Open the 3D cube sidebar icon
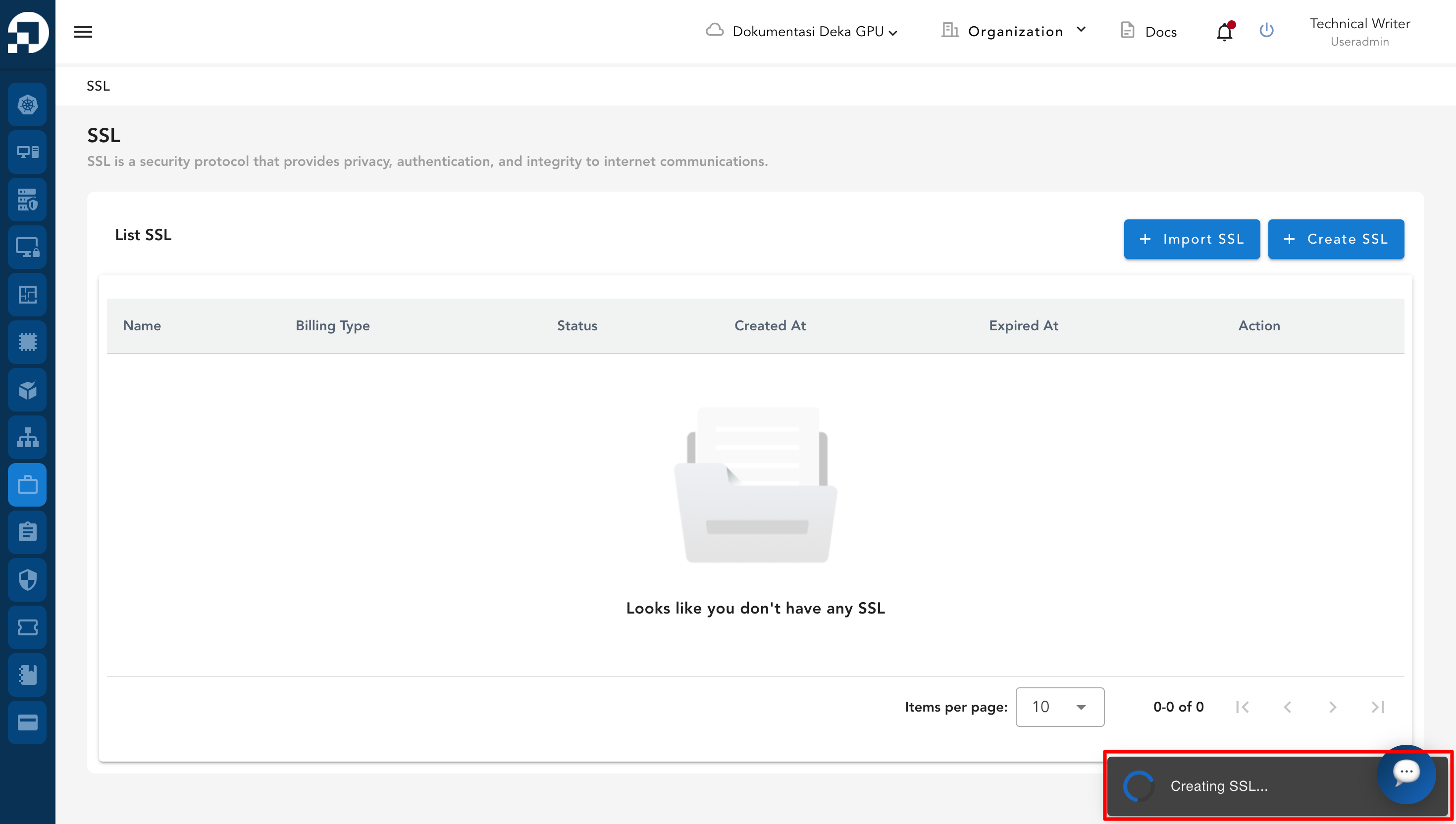This screenshot has width=1456, height=824. (x=27, y=389)
